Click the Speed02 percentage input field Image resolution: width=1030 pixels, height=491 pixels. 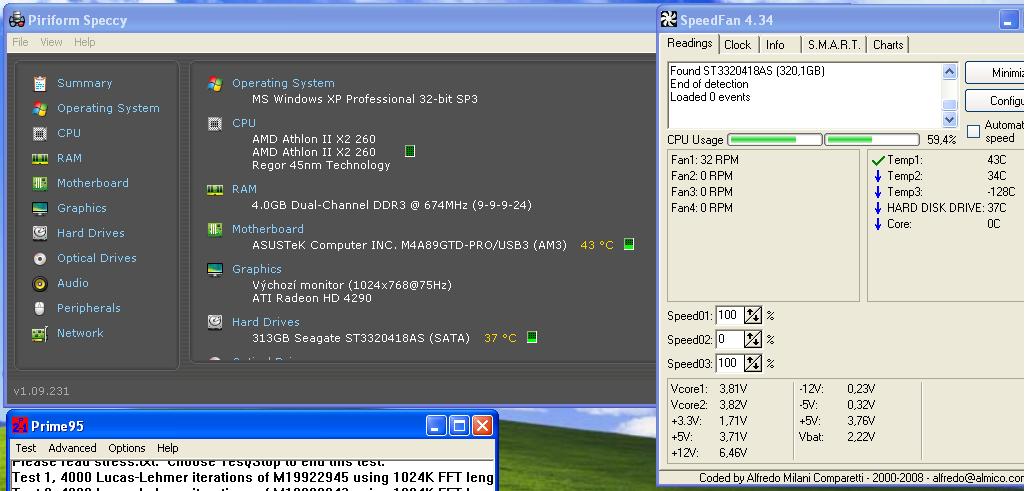[x=730, y=339]
